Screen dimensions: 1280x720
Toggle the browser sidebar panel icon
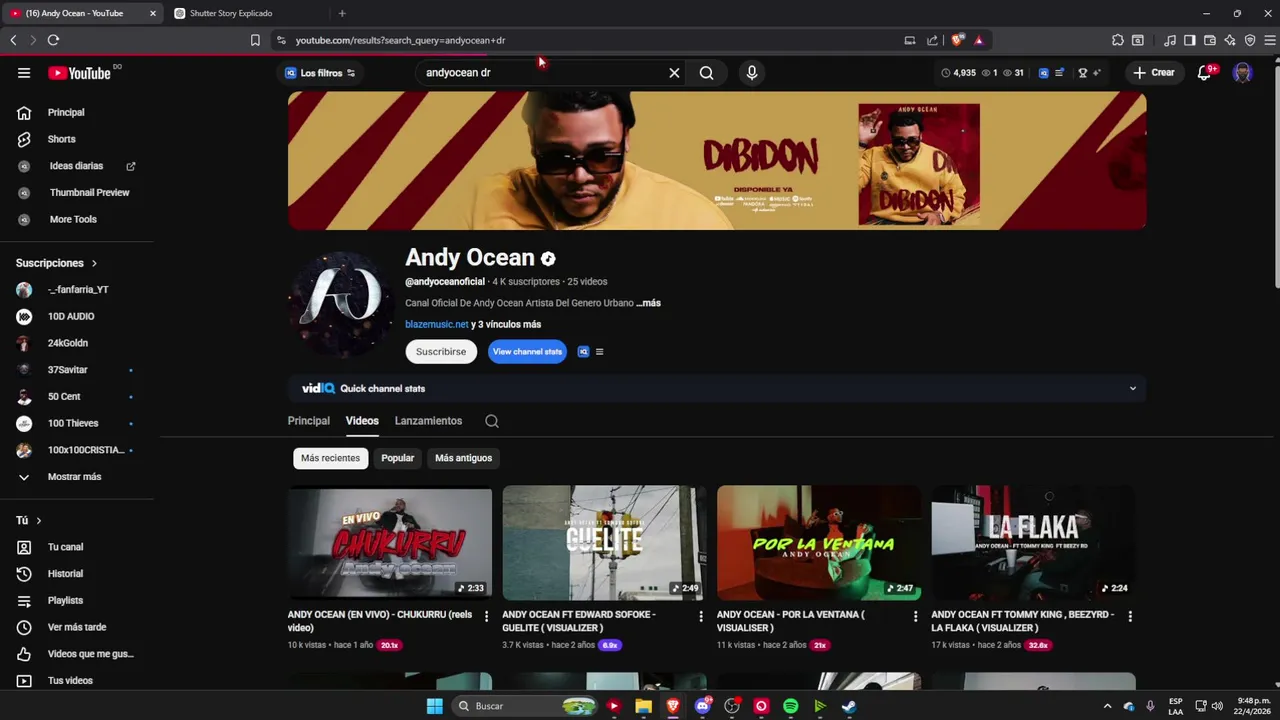tap(1189, 40)
